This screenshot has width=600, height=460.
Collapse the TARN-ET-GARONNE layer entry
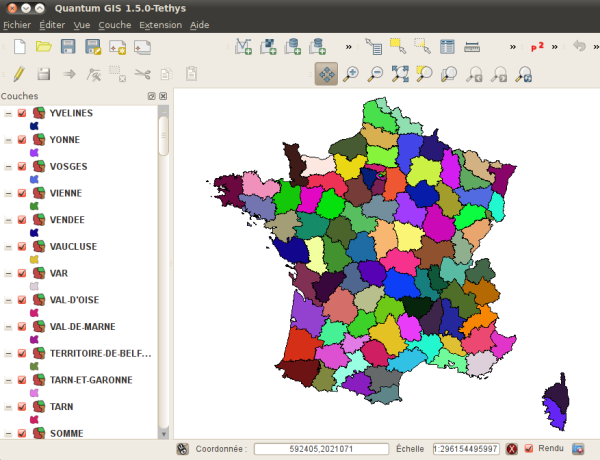(x=8, y=380)
